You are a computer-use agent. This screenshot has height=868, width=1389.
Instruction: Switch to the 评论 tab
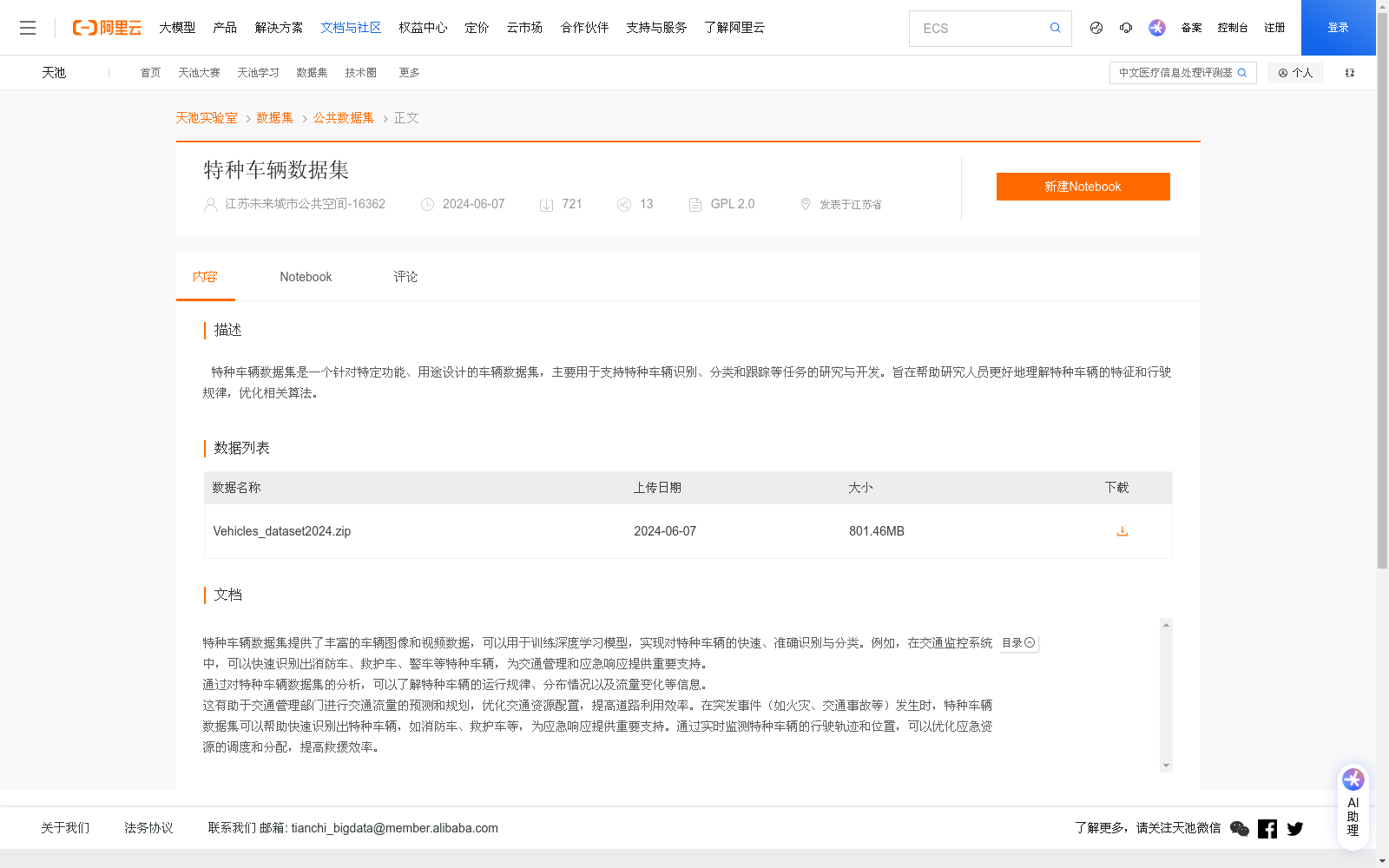tap(405, 277)
